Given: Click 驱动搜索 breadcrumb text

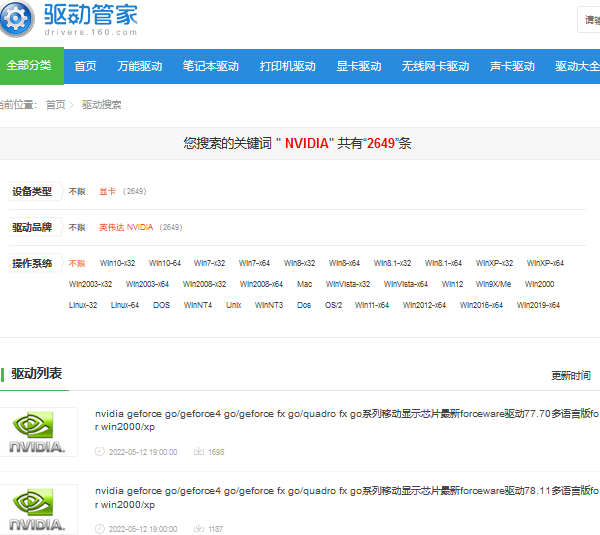Looking at the screenshot, I should [101, 104].
